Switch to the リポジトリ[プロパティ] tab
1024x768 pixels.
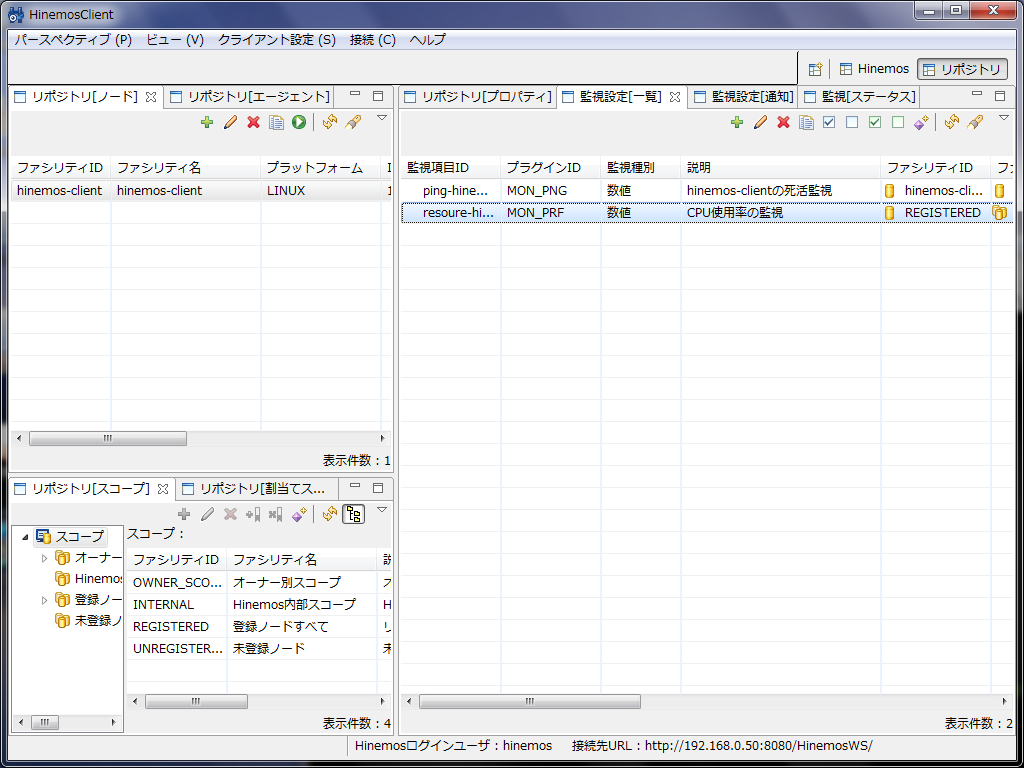pyautogui.click(x=478, y=97)
